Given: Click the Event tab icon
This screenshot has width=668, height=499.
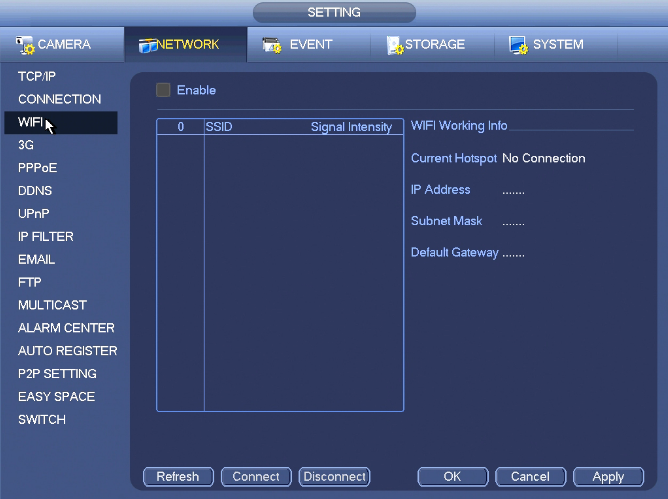Looking at the screenshot, I should [272, 45].
